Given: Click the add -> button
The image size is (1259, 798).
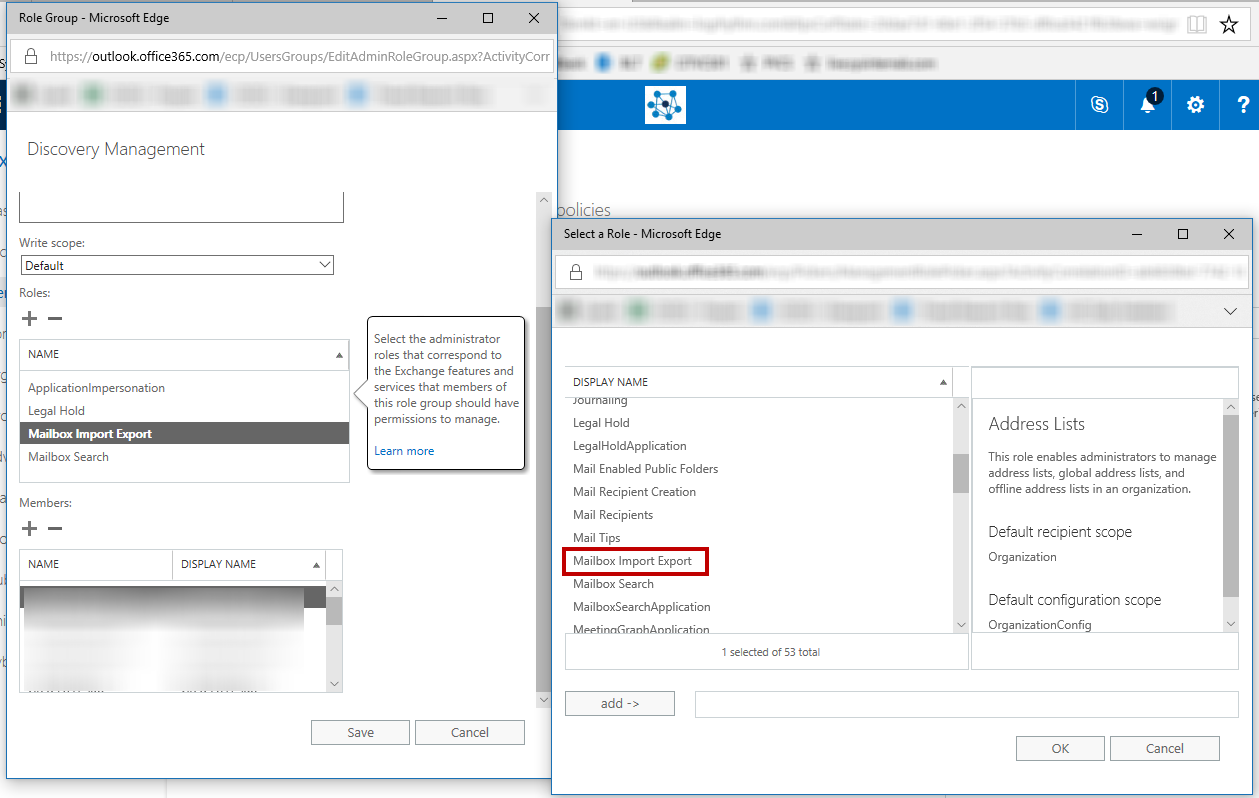Looking at the screenshot, I should tap(620, 704).
